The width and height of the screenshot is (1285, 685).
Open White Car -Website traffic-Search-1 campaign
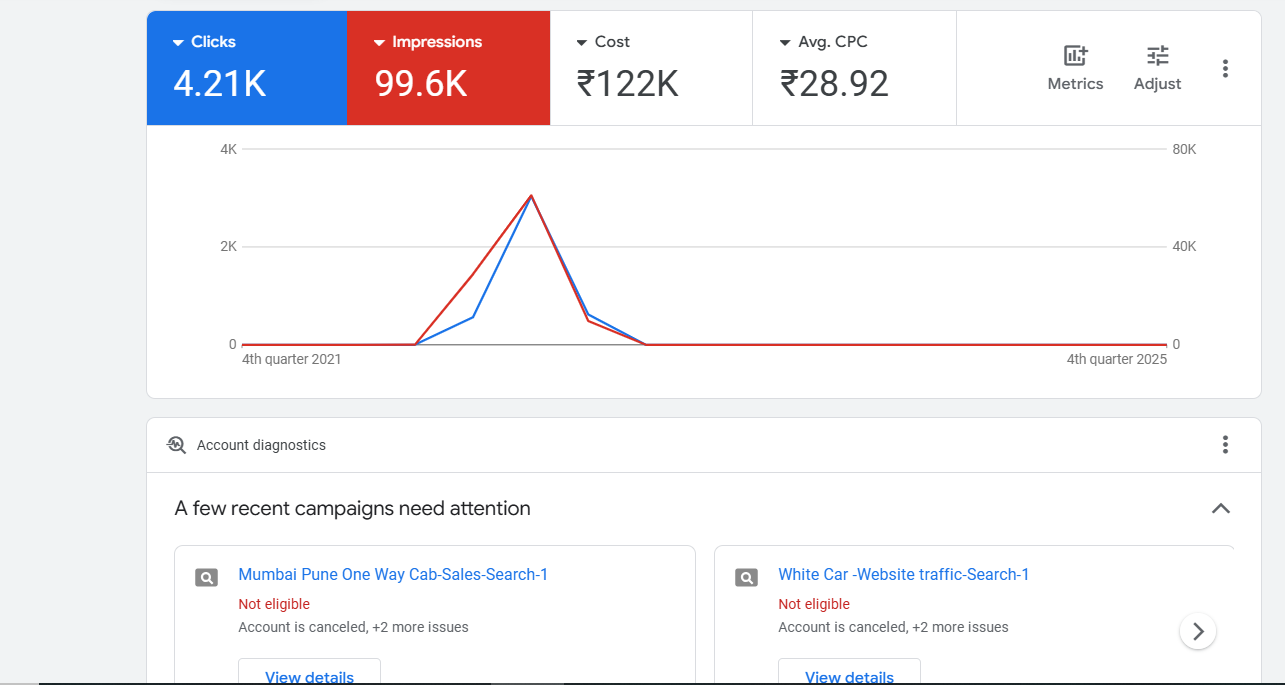click(x=903, y=575)
